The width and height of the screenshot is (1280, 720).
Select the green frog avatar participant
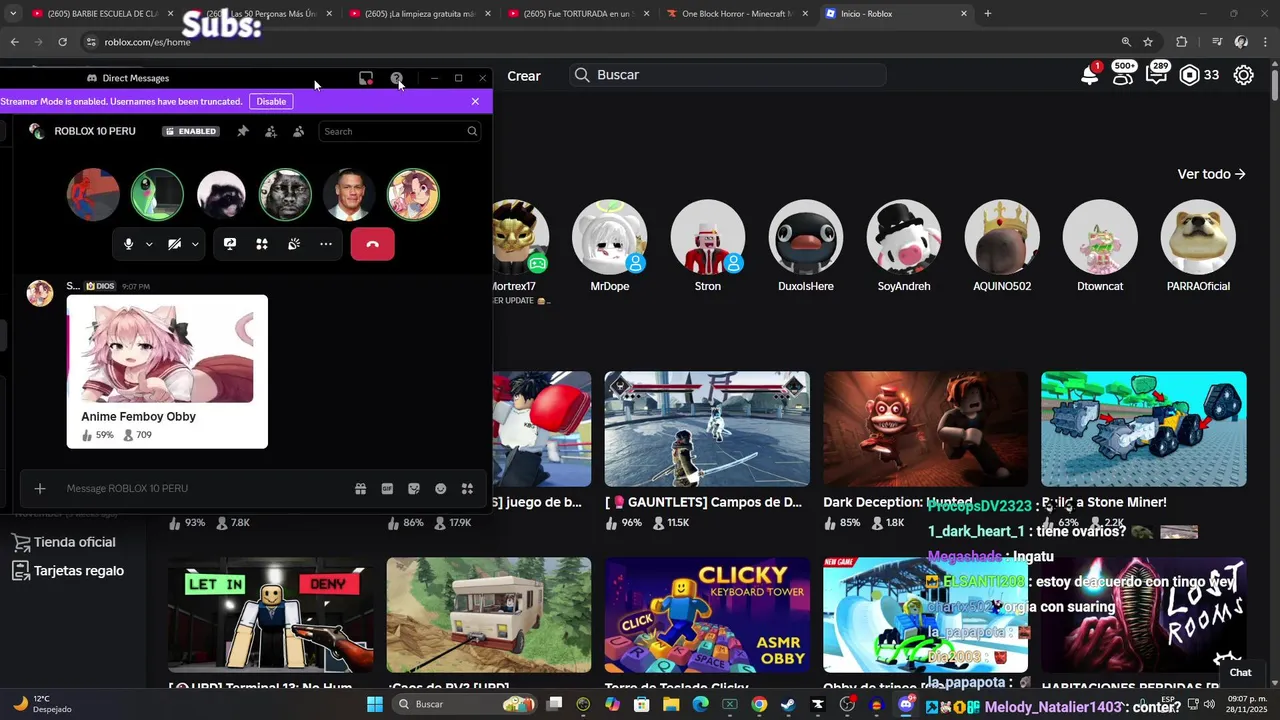pos(157,194)
